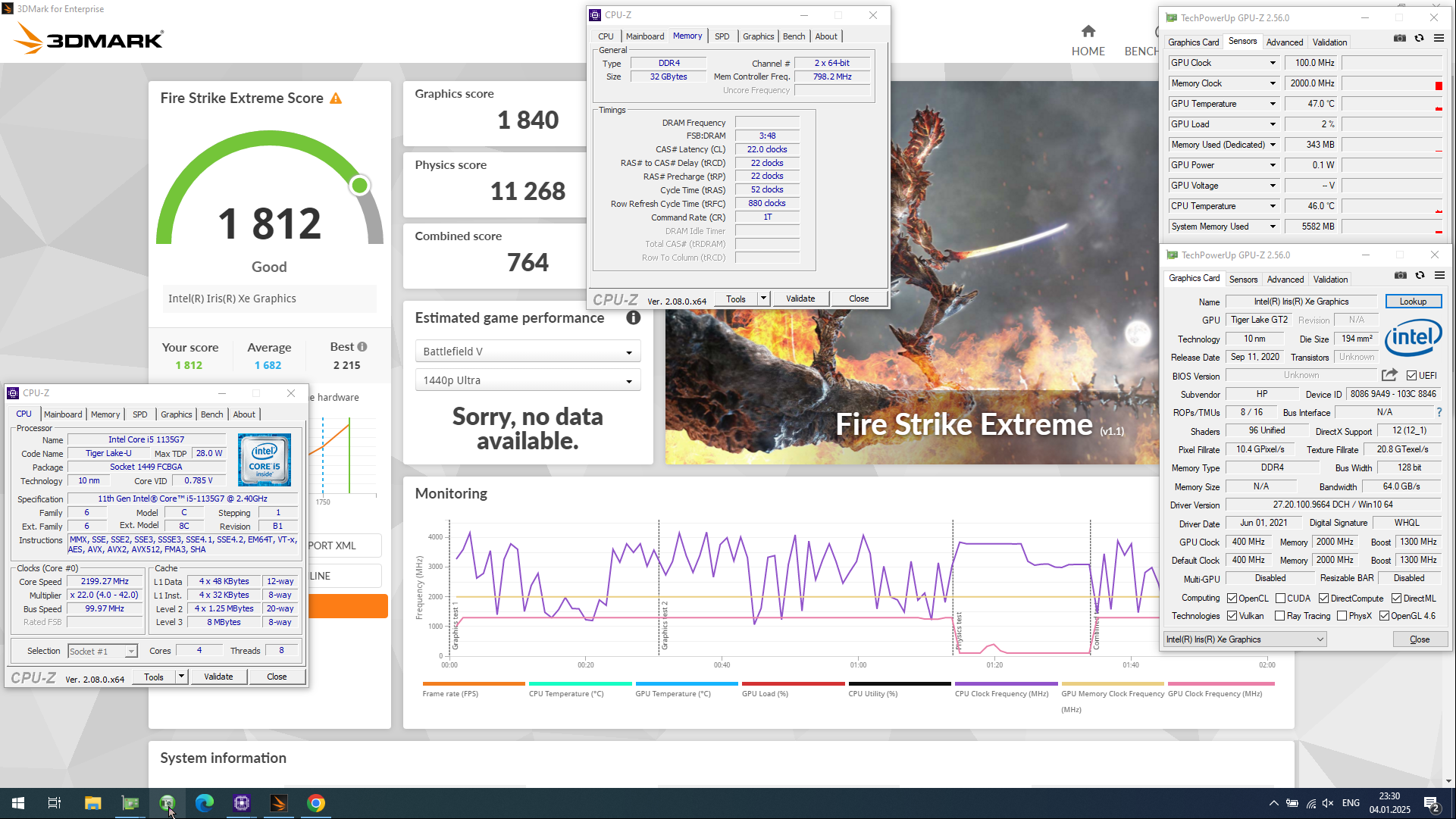Open Mainboard tab in Memory CPU-Z window
This screenshot has height=819, width=1456.
point(644,36)
